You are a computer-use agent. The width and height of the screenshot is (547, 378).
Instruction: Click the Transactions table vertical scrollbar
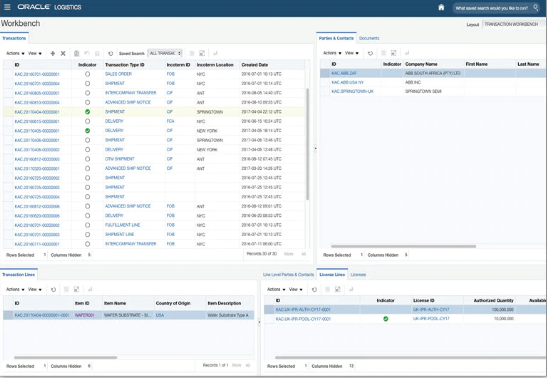pyautogui.click(x=307, y=145)
